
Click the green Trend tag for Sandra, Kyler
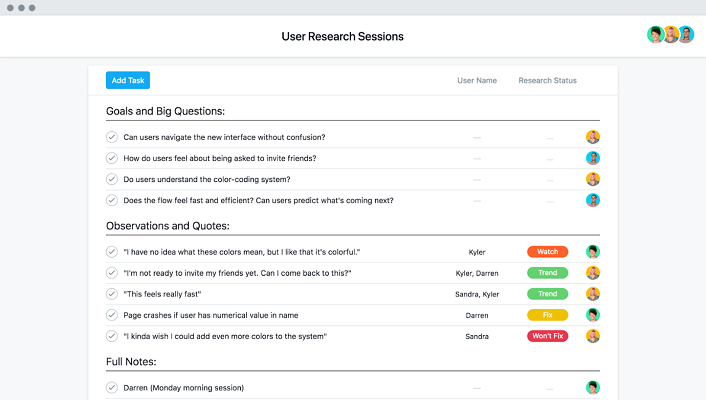(x=547, y=294)
